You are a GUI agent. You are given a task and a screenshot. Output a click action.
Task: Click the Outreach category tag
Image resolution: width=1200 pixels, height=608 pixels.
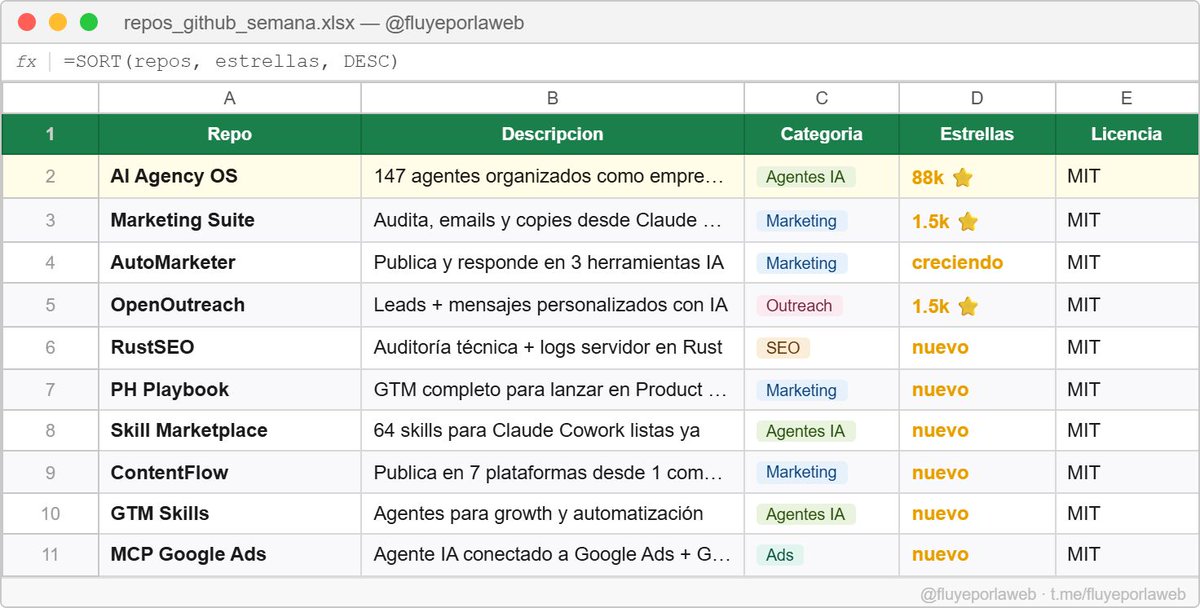click(x=800, y=306)
